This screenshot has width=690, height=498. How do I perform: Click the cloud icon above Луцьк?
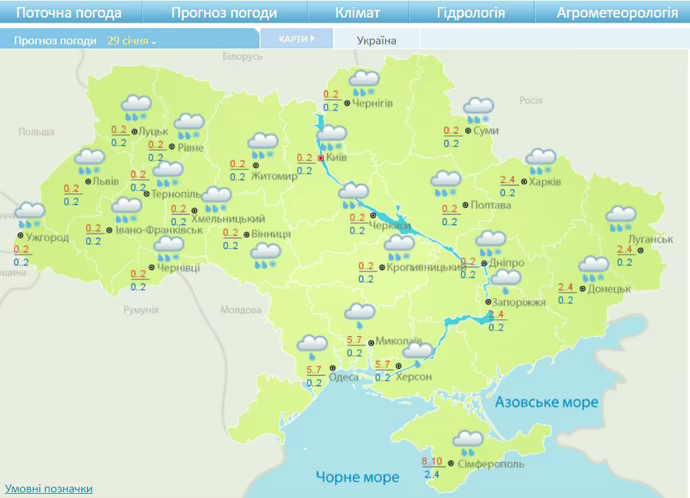[x=135, y=107]
